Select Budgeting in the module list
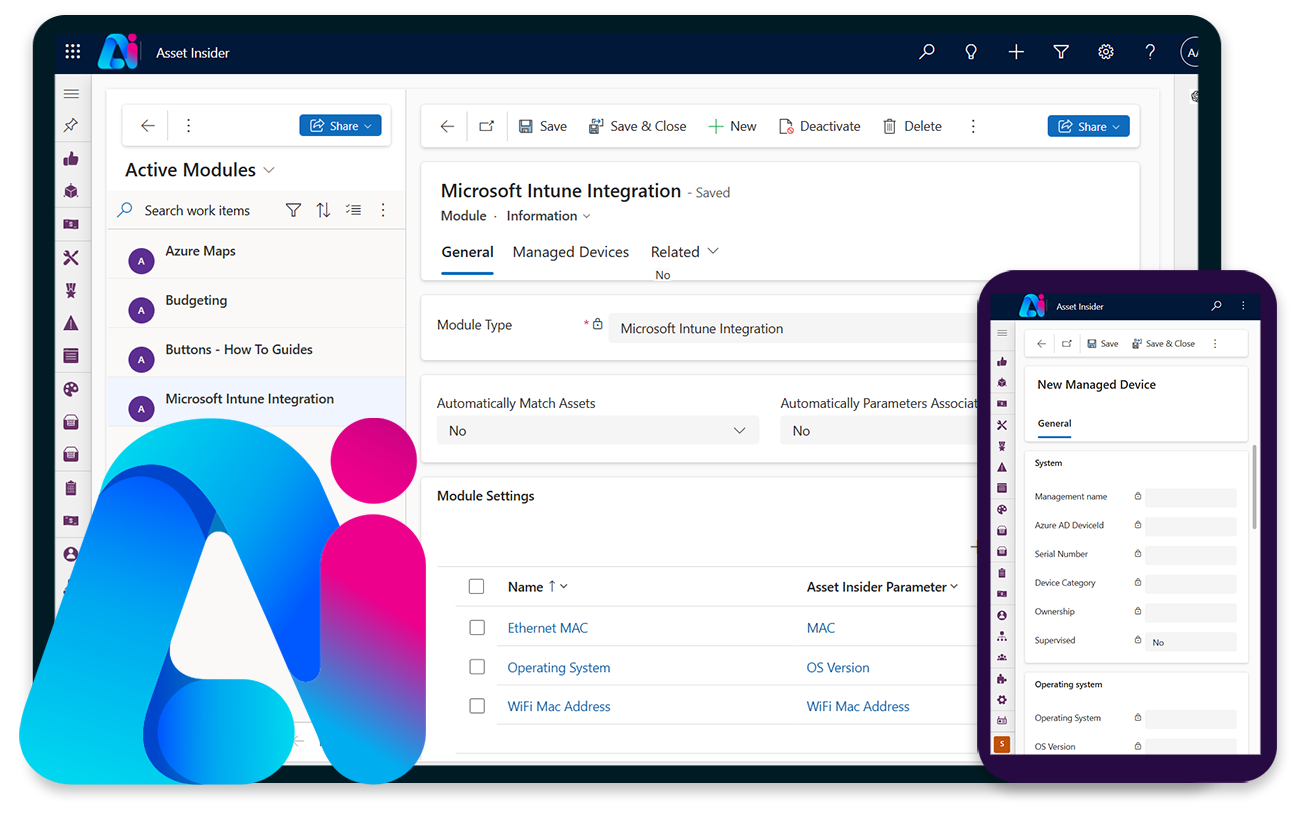The image size is (1300, 829). [x=255, y=302]
